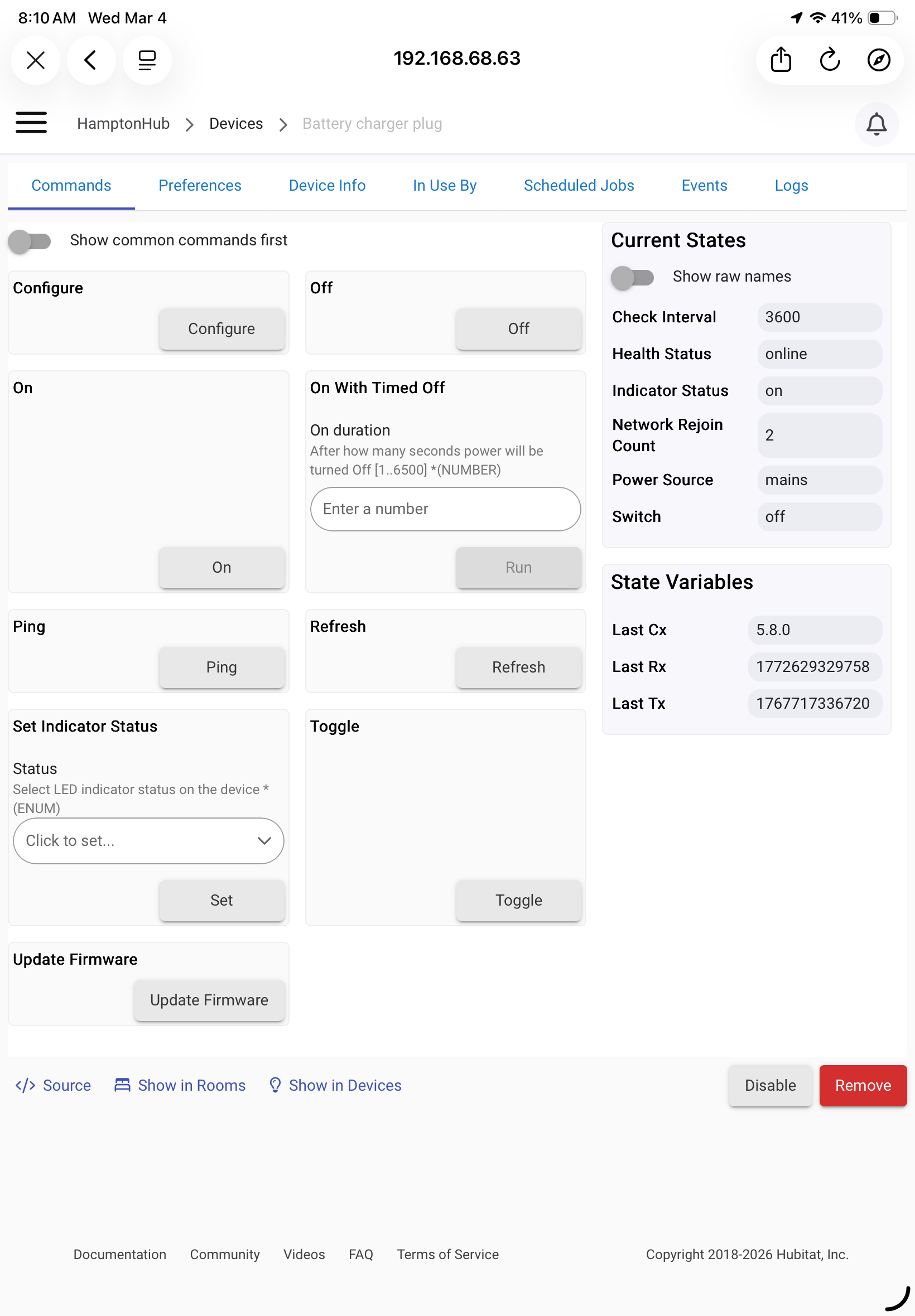Click the notifications bell icon

[875, 124]
